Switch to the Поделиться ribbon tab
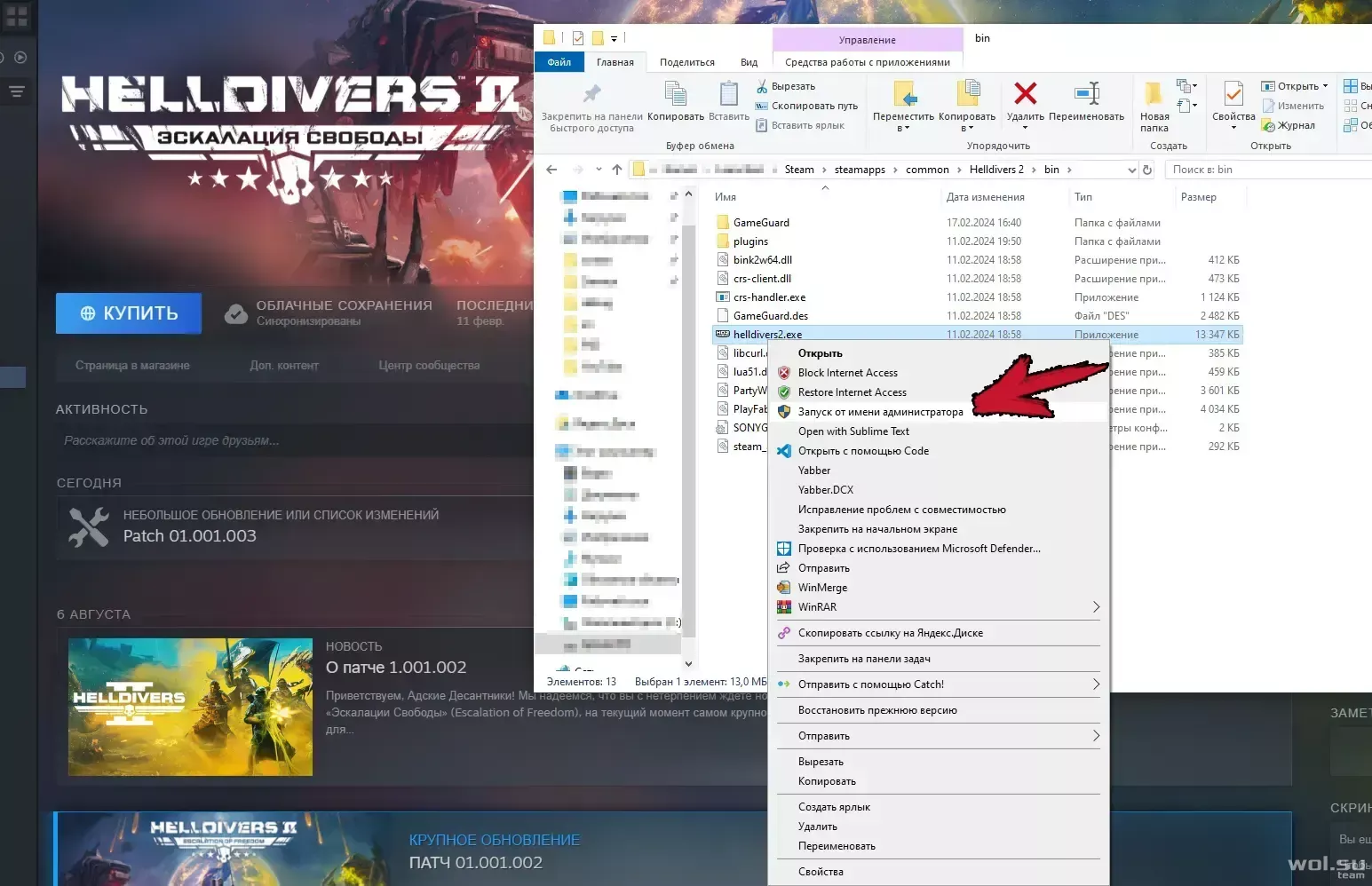The width and height of the screenshot is (1372, 886). click(x=687, y=62)
